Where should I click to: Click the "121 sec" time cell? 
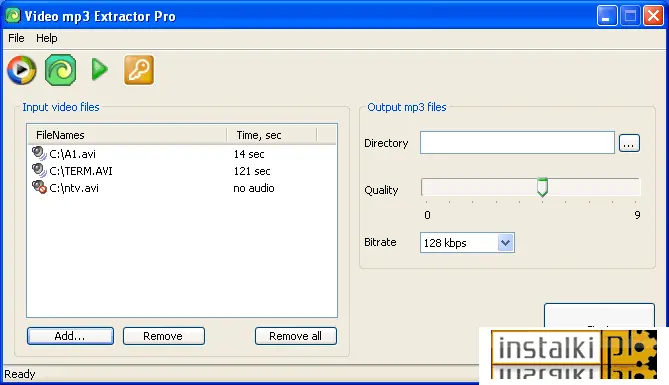[252, 171]
